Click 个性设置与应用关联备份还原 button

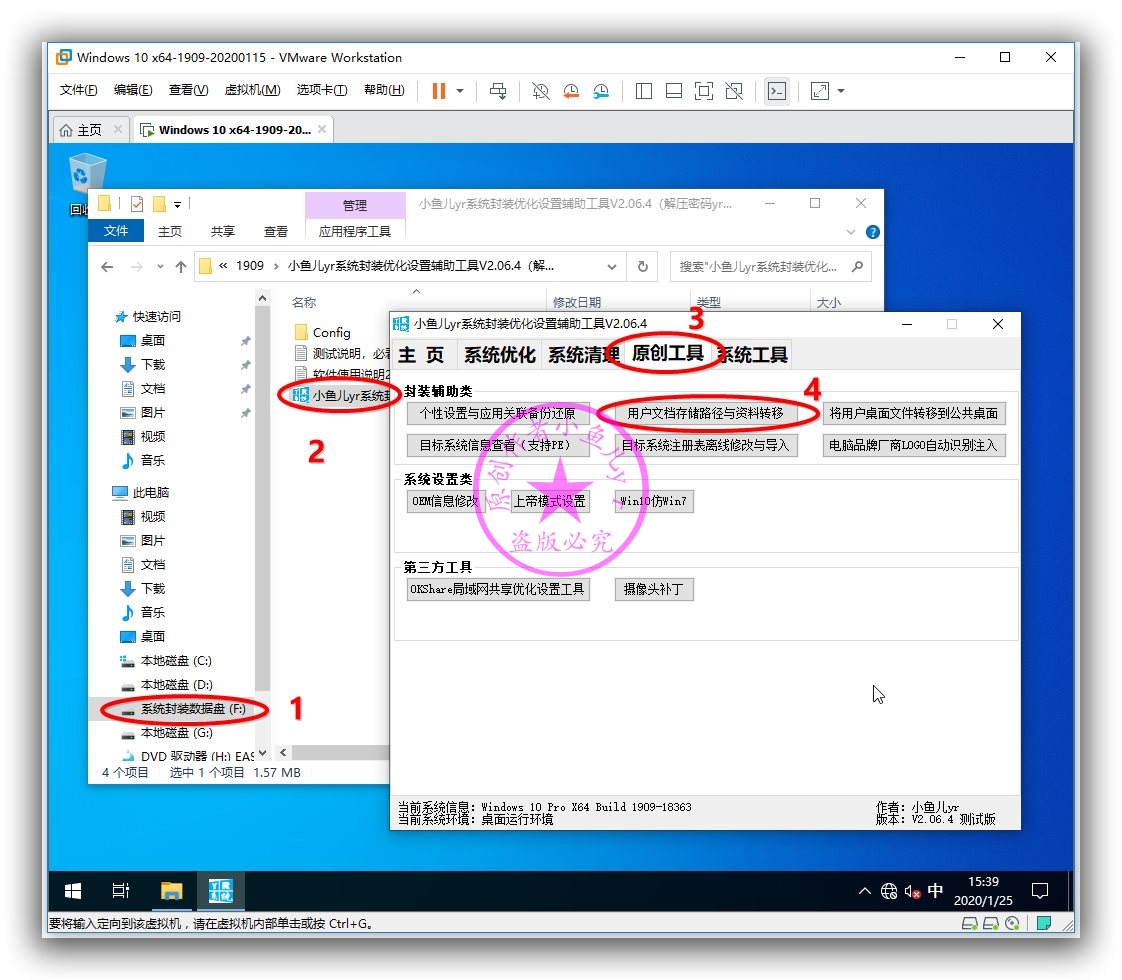[498, 413]
